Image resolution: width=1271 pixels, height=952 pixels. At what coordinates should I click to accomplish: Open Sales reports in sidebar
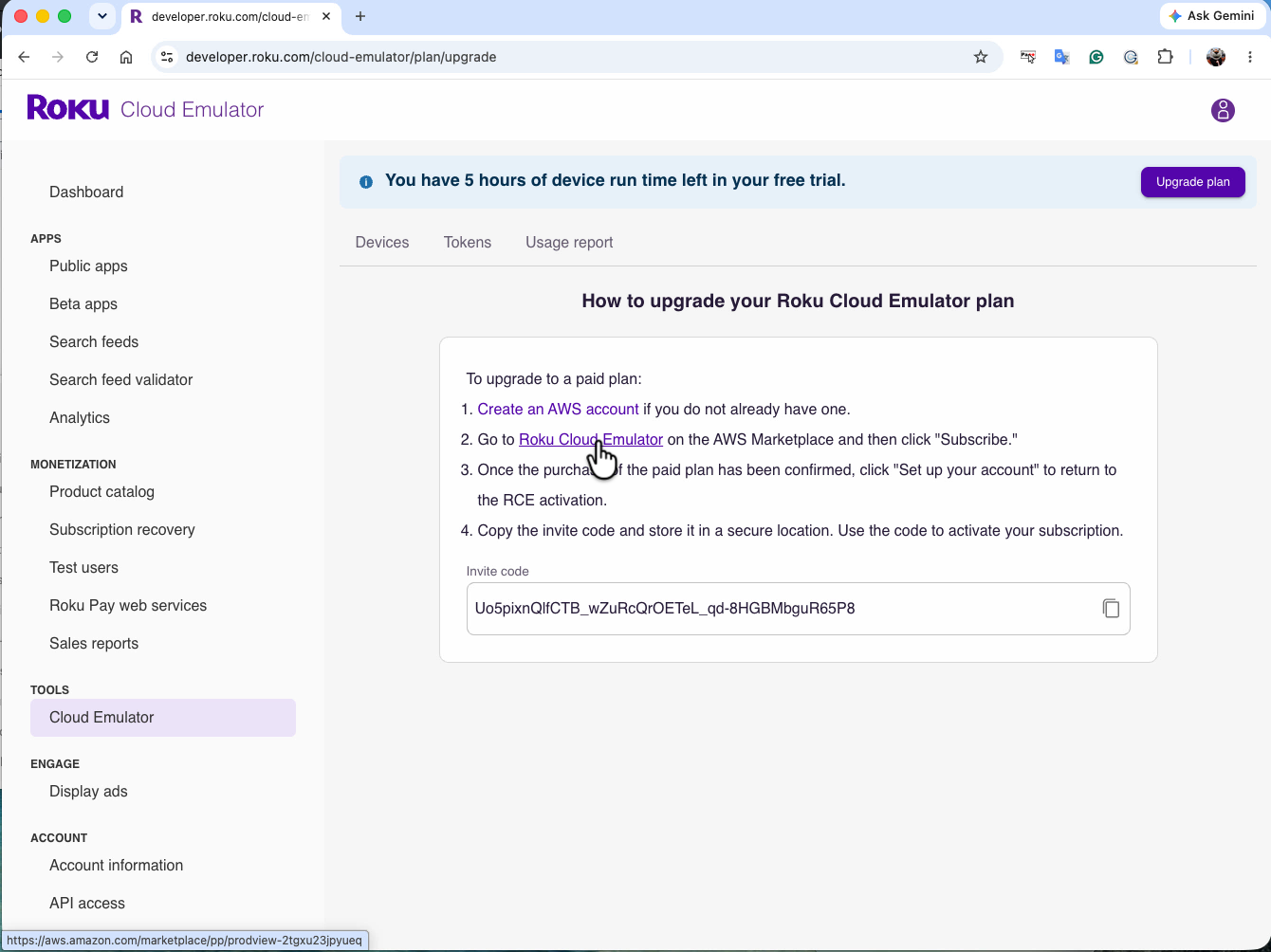tap(94, 644)
